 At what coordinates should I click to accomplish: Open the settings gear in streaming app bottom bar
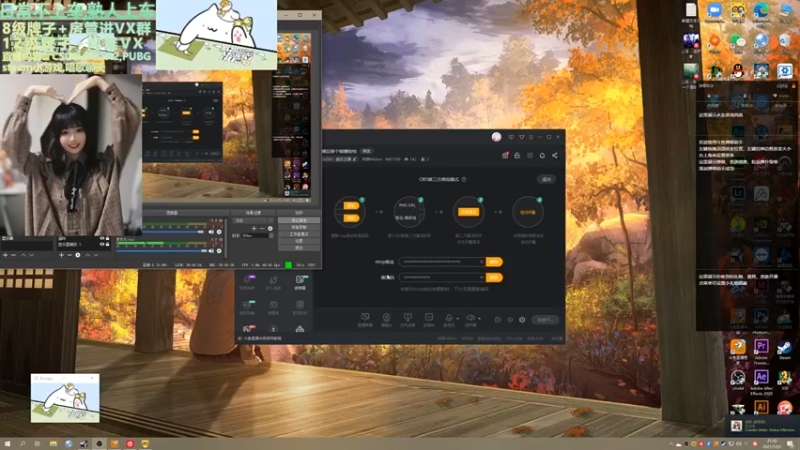522,320
